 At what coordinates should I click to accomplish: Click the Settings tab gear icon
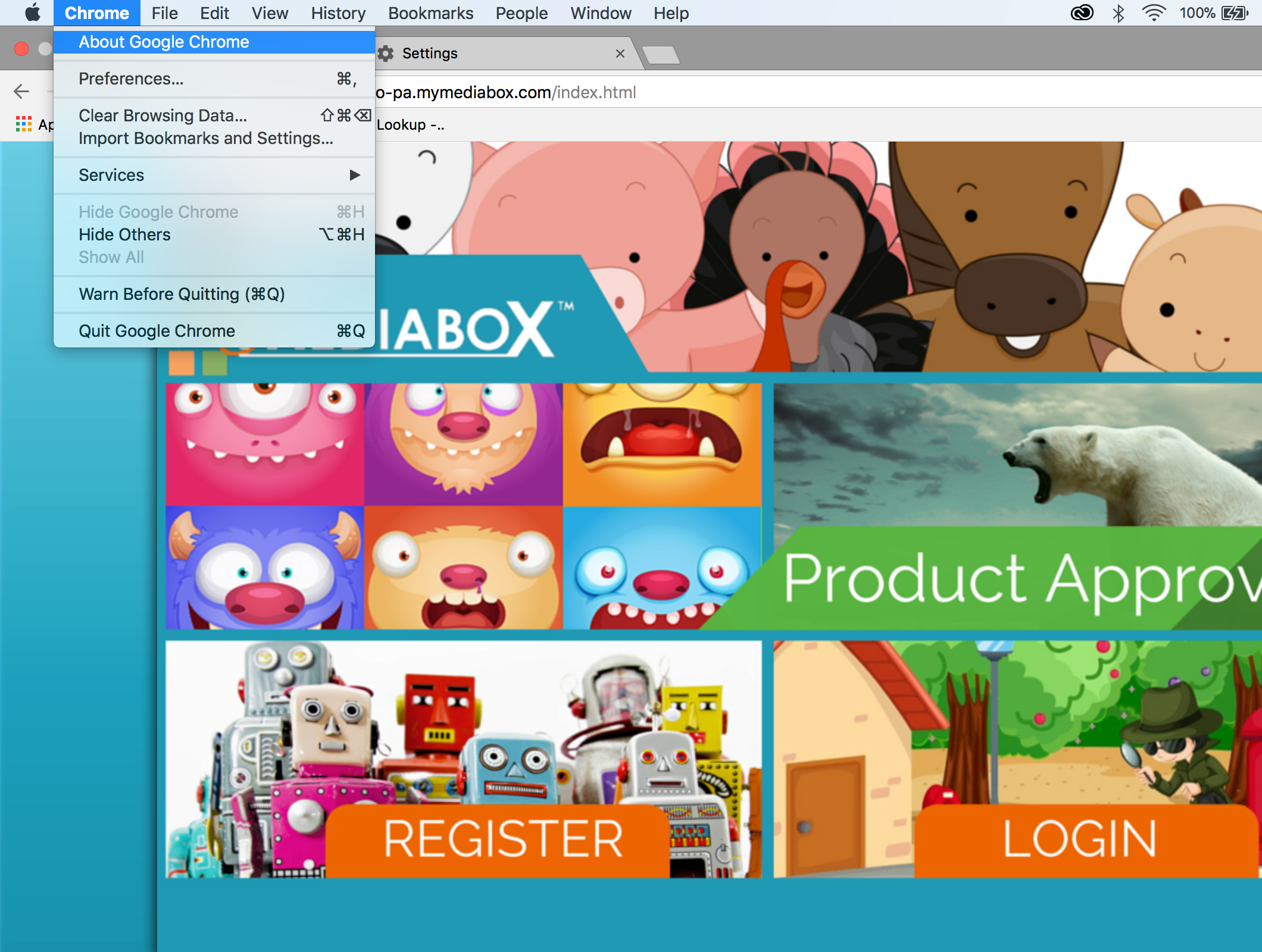[x=386, y=54]
